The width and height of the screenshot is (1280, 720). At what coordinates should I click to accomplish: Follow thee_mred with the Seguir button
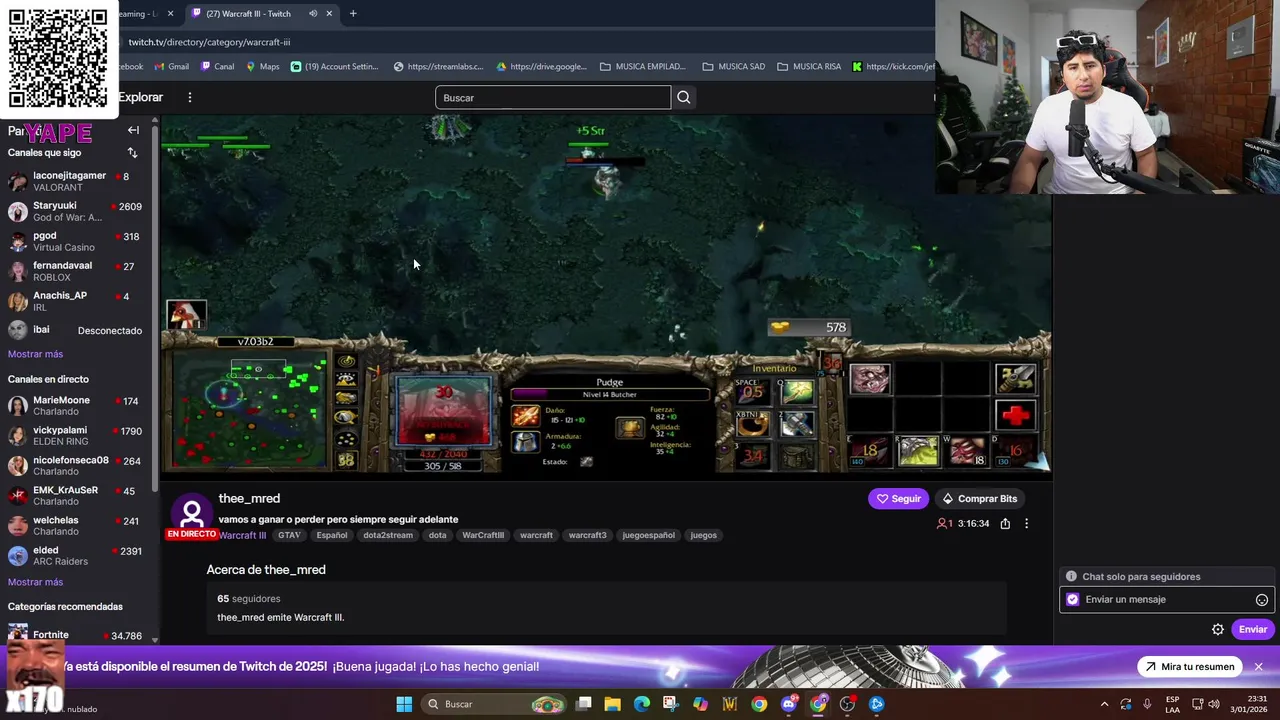point(898,499)
